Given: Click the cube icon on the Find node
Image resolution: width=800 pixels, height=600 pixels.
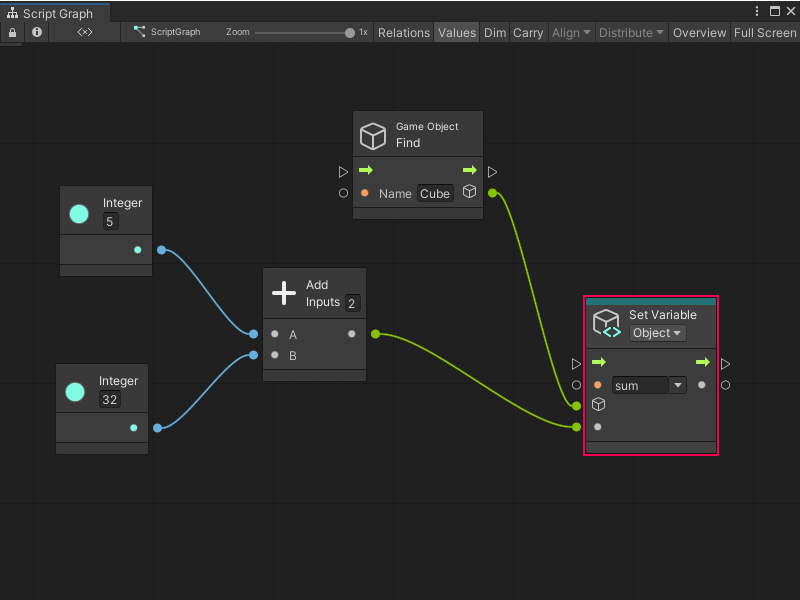Looking at the screenshot, I should click(374, 135).
